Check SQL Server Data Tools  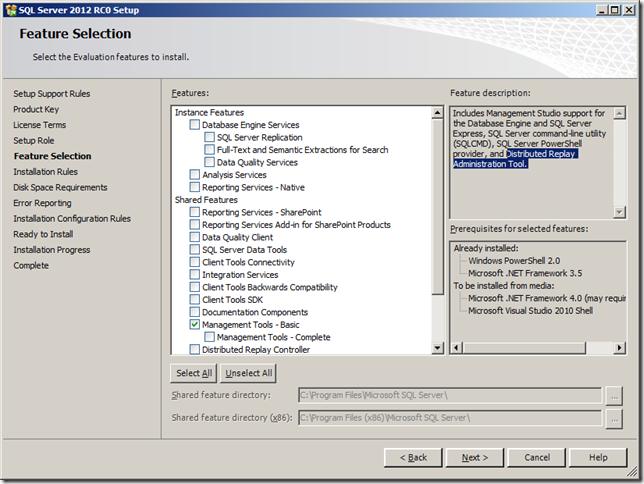click(195, 249)
